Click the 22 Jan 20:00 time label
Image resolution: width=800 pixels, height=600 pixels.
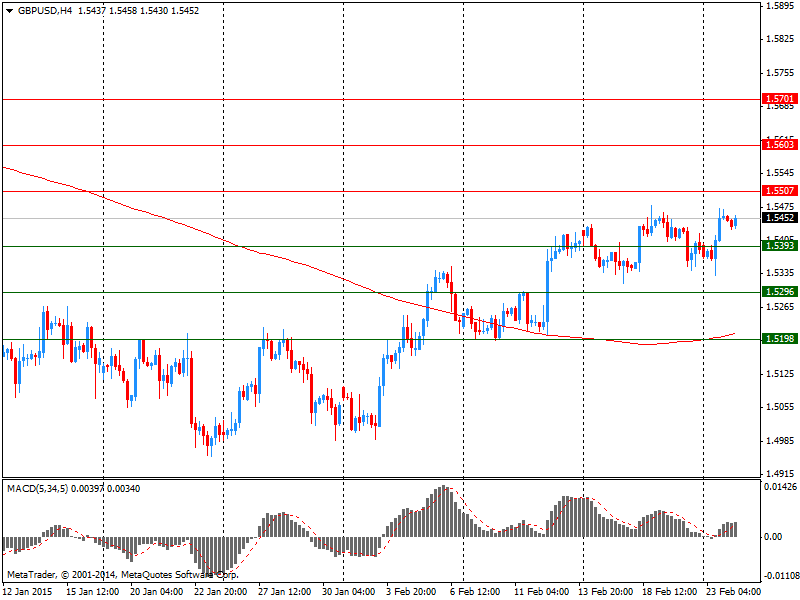point(220,592)
